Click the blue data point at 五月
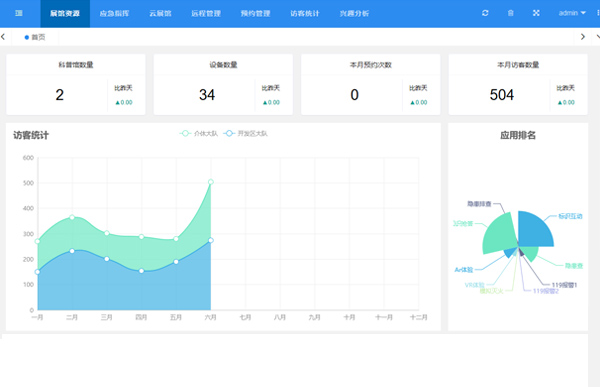This screenshot has height=387, width=600. point(176,262)
